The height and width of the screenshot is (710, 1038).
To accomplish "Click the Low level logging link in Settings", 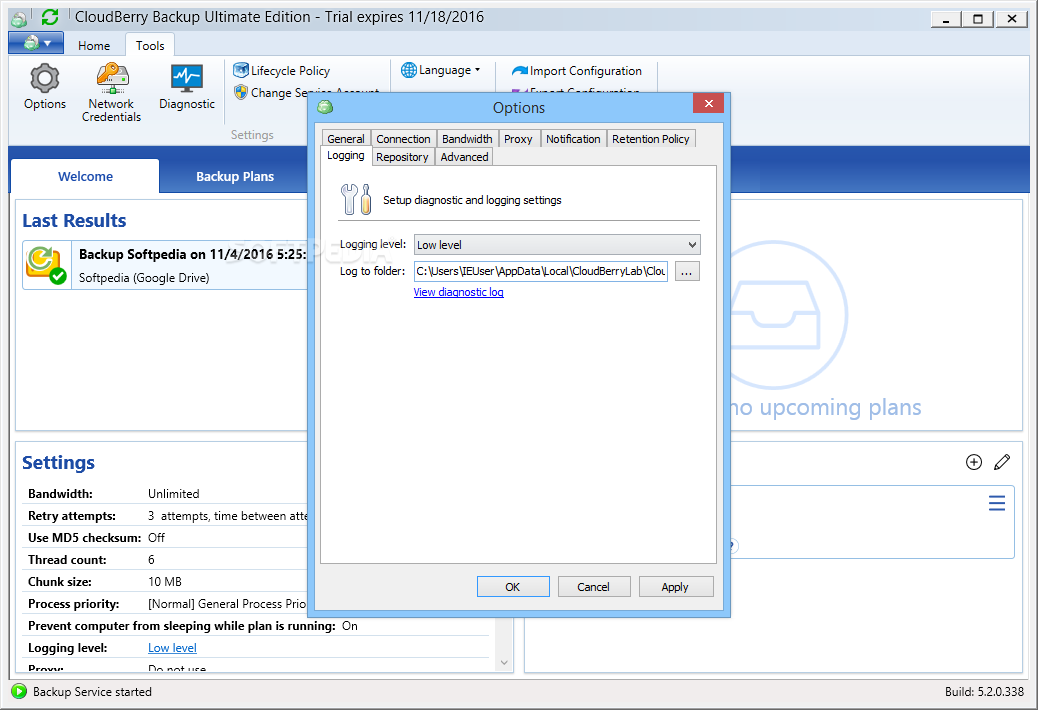I will tap(172, 648).
